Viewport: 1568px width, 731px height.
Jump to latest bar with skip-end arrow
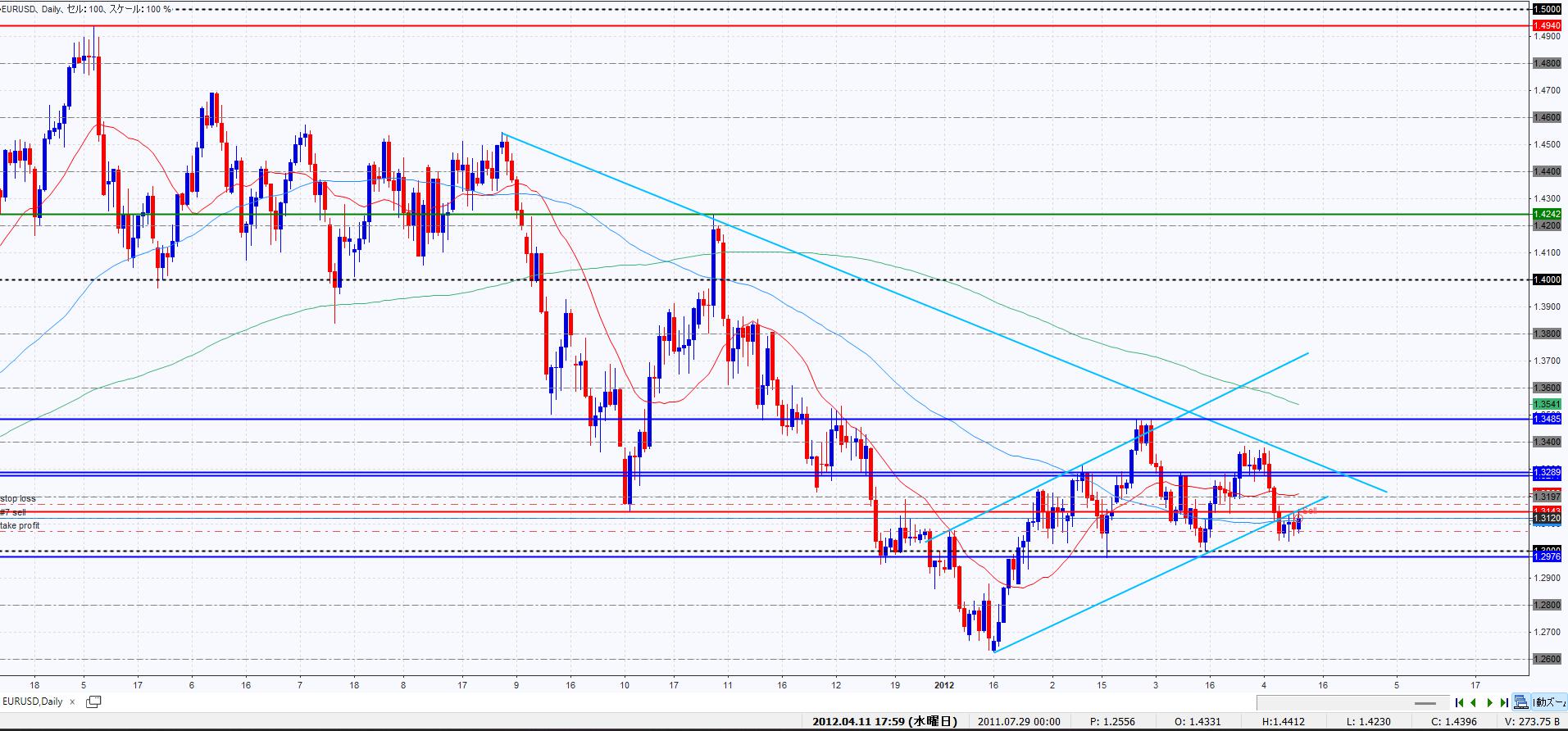(x=1503, y=702)
